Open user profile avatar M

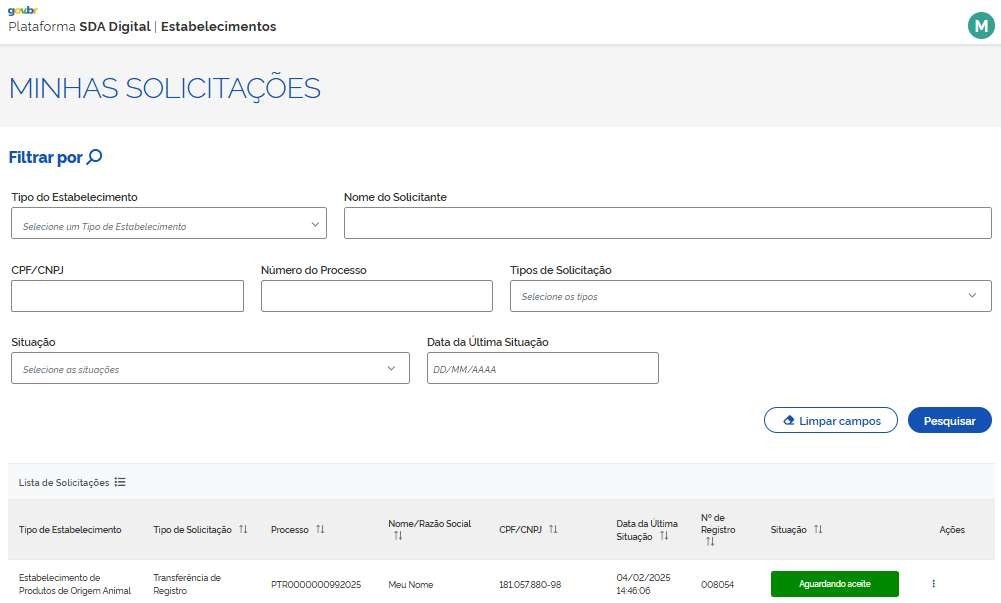click(x=979, y=26)
